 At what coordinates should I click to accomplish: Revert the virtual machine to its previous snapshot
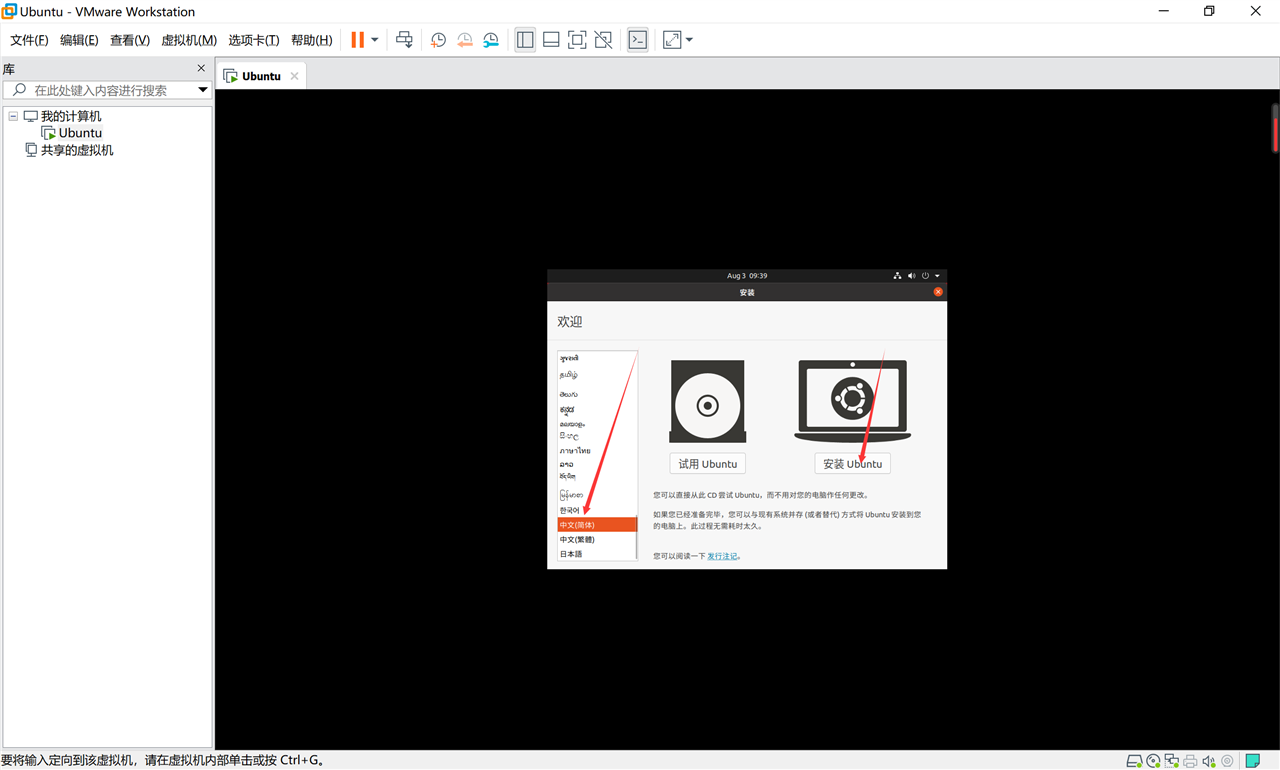[x=464, y=40]
